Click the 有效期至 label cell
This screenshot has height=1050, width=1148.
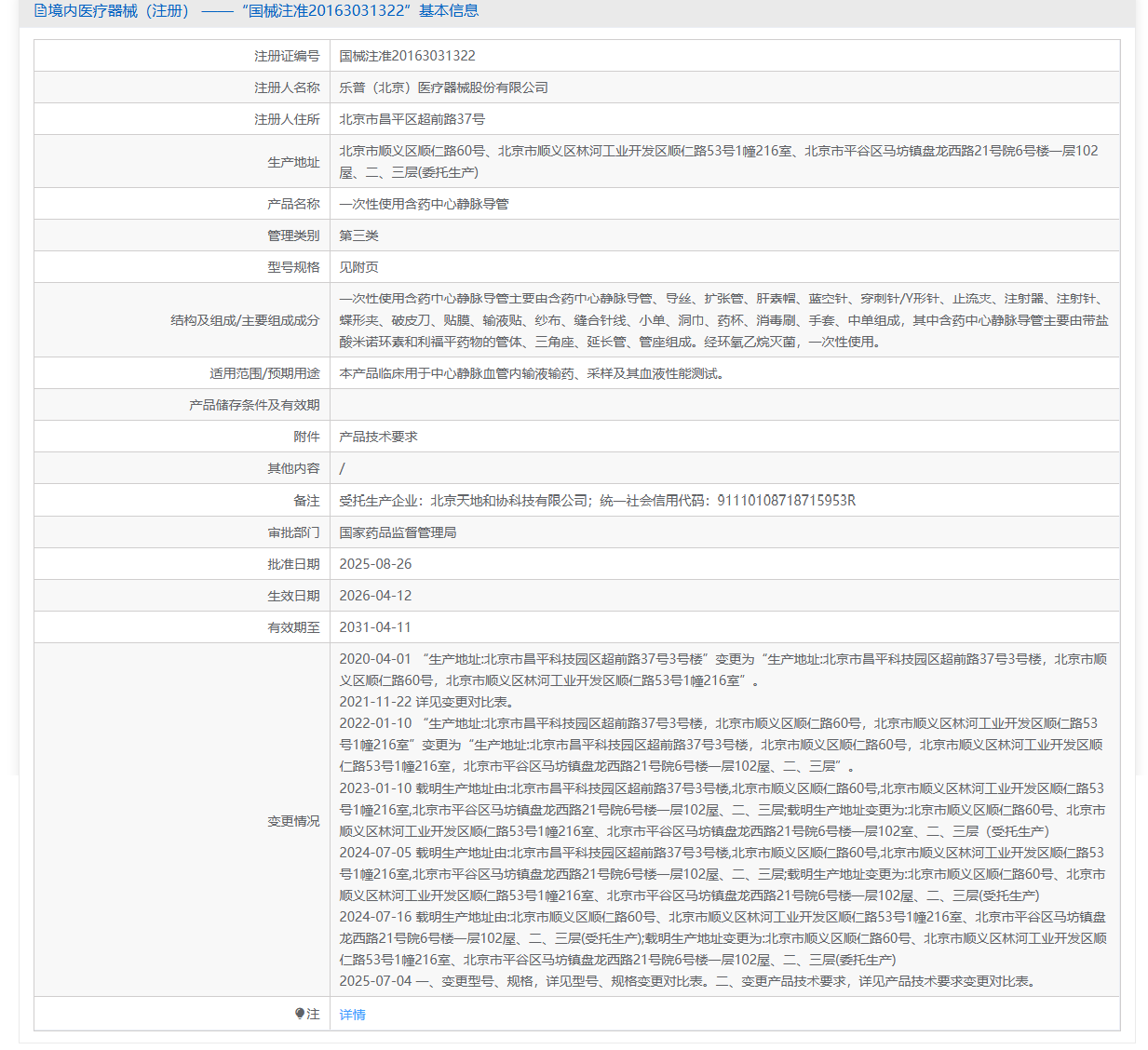click(x=182, y=627)
